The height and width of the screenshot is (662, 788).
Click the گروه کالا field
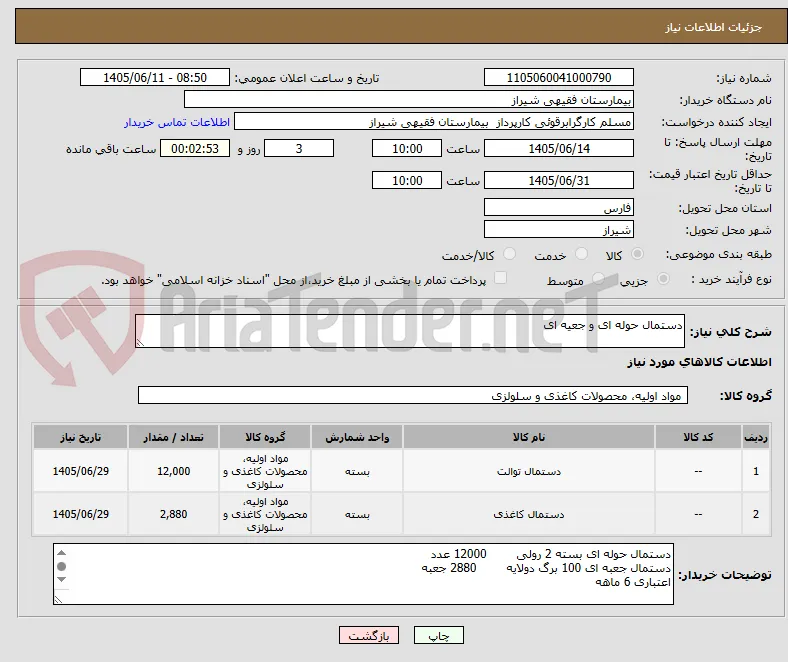(413, 395)
